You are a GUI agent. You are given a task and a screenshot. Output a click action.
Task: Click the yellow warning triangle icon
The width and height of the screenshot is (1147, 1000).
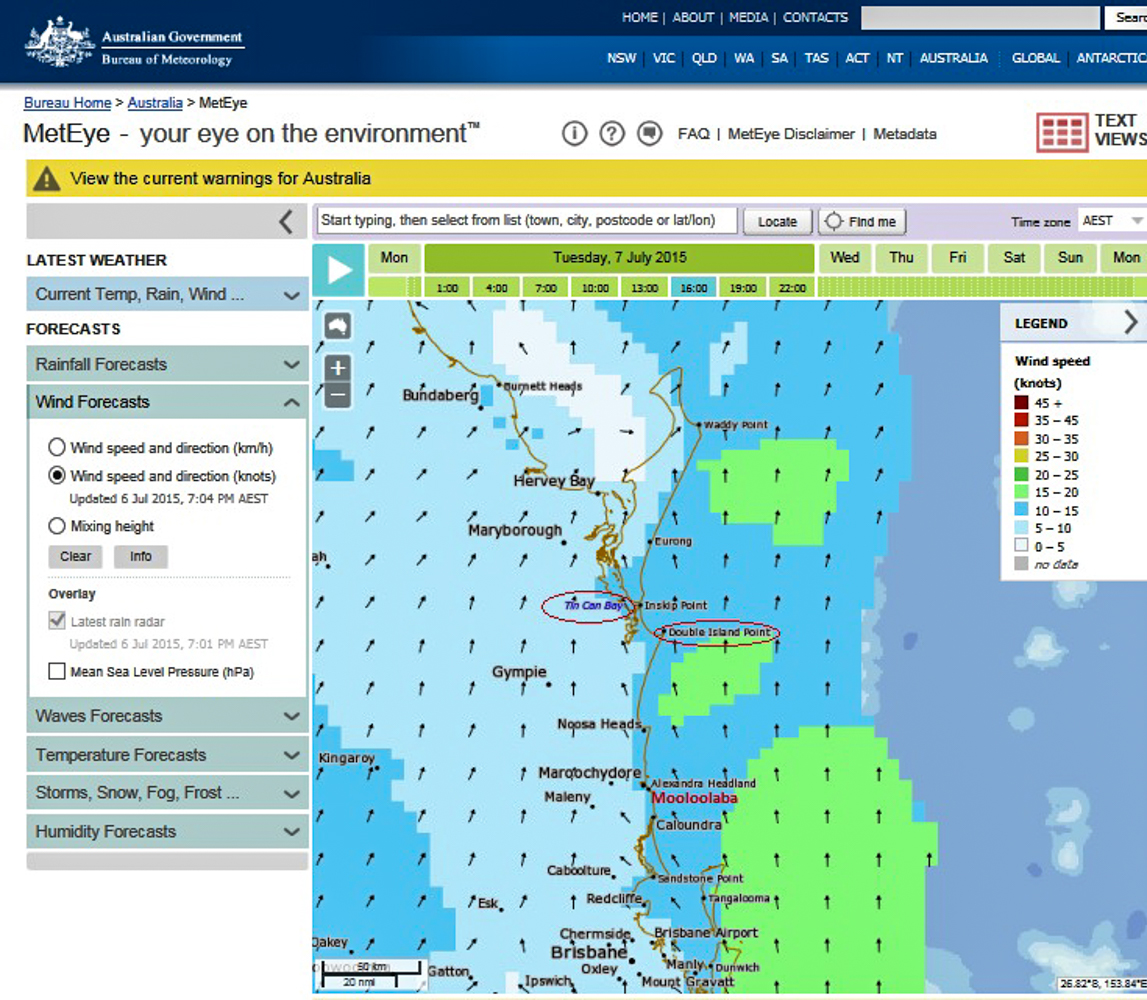coord(46,179)
